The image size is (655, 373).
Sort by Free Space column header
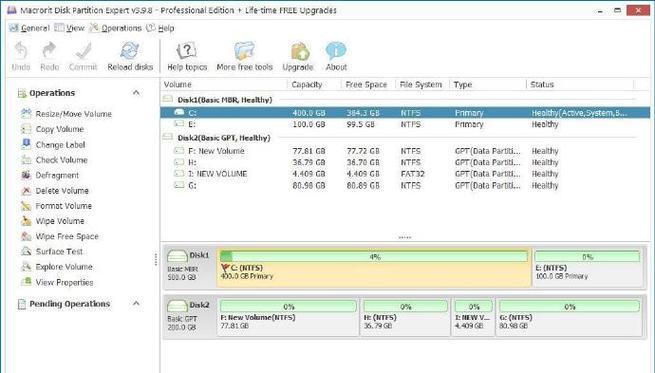coord(368,84)
